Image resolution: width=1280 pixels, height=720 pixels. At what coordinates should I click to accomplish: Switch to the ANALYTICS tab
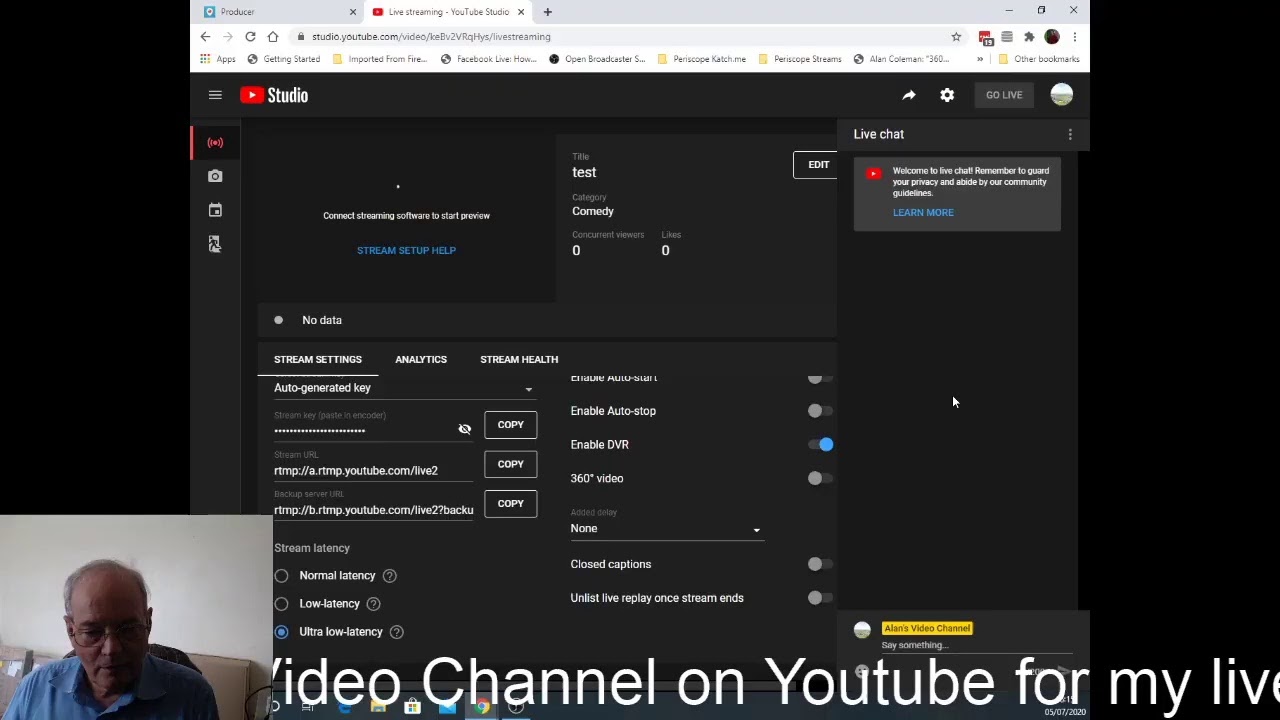click(x=421, y=359)
